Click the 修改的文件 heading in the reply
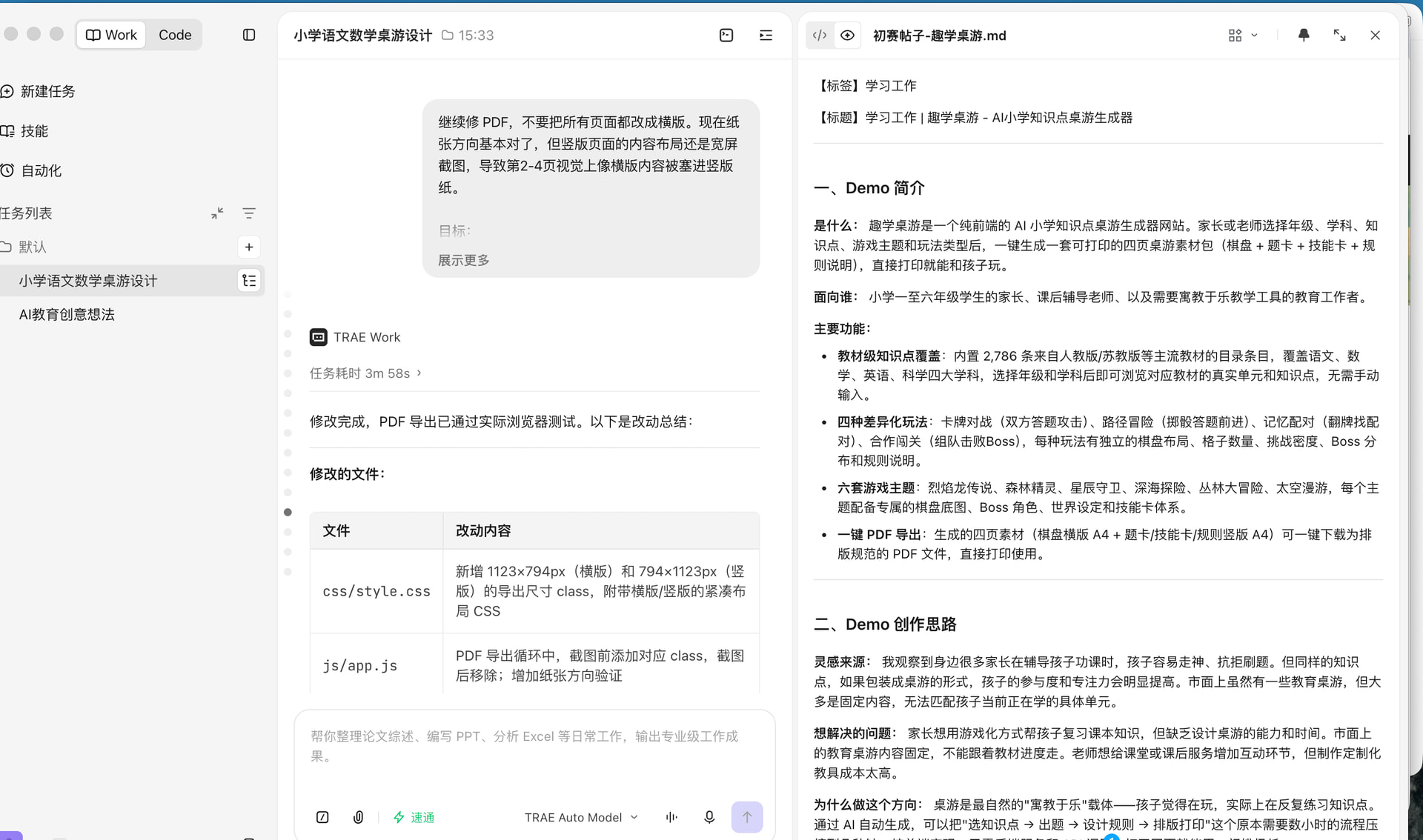This screenshot has height=840, width=1423. (348, 474)
